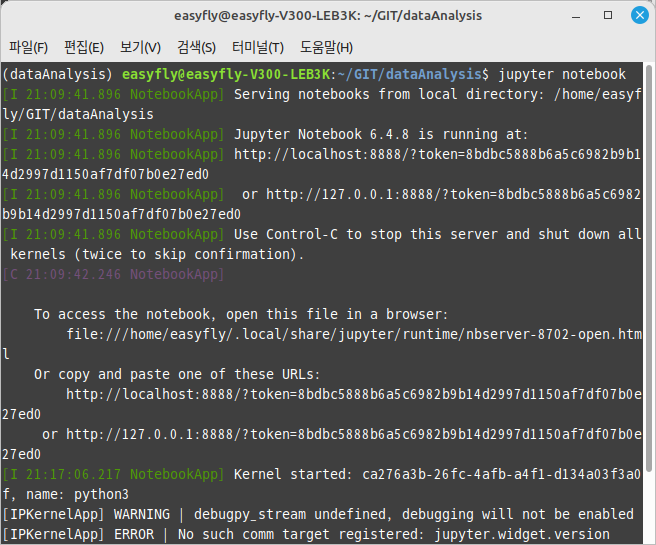Open the 터미널(T) menu

click(x=258, y=47)
